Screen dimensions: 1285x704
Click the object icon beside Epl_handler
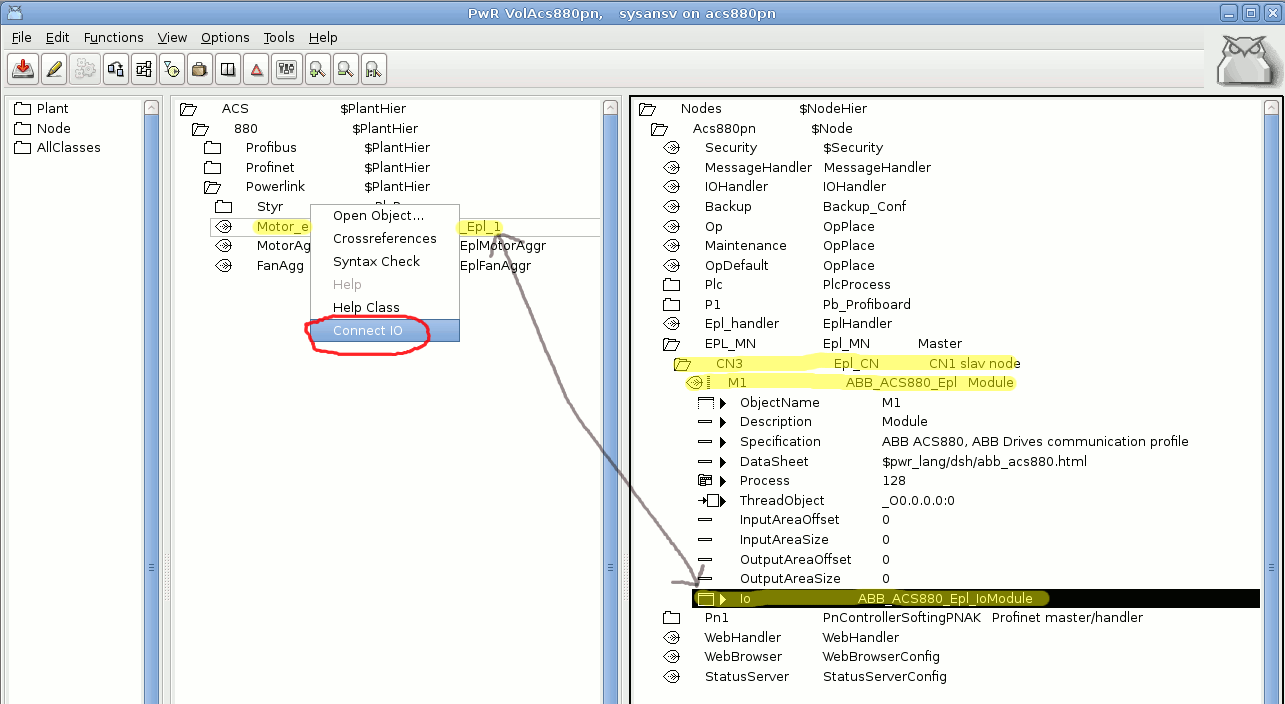tap(672, 324)
